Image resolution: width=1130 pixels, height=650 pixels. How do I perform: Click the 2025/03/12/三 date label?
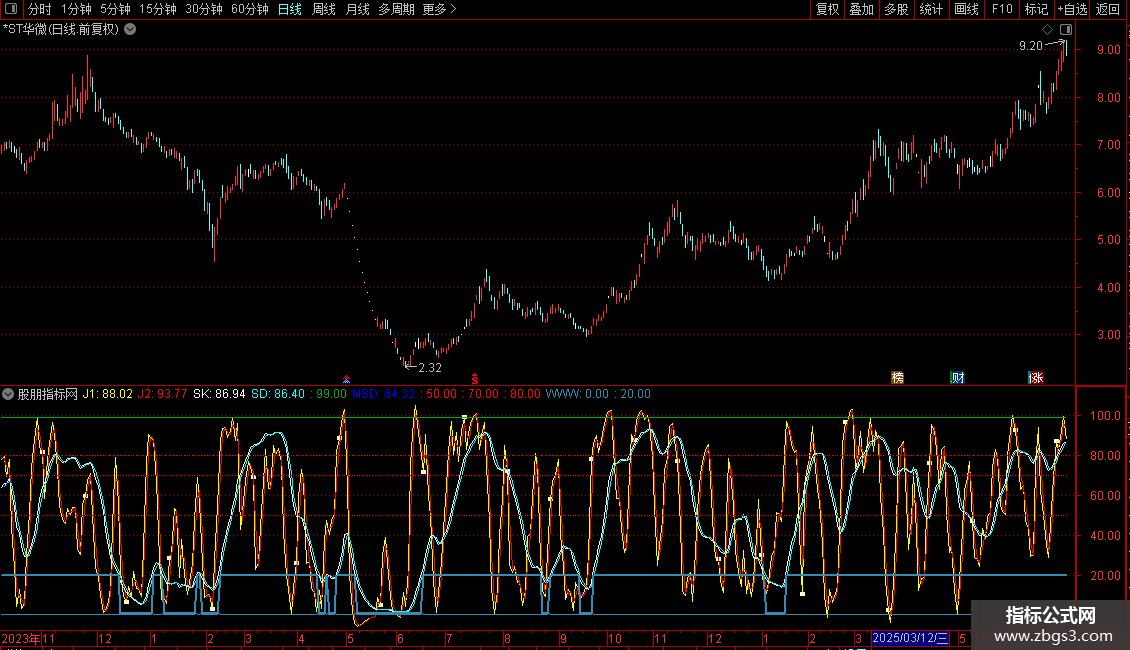click(910, 638)
